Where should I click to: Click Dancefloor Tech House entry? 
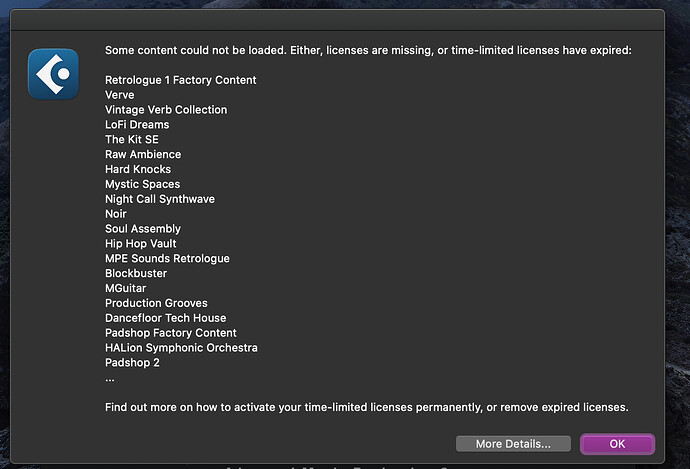[165, 318]
